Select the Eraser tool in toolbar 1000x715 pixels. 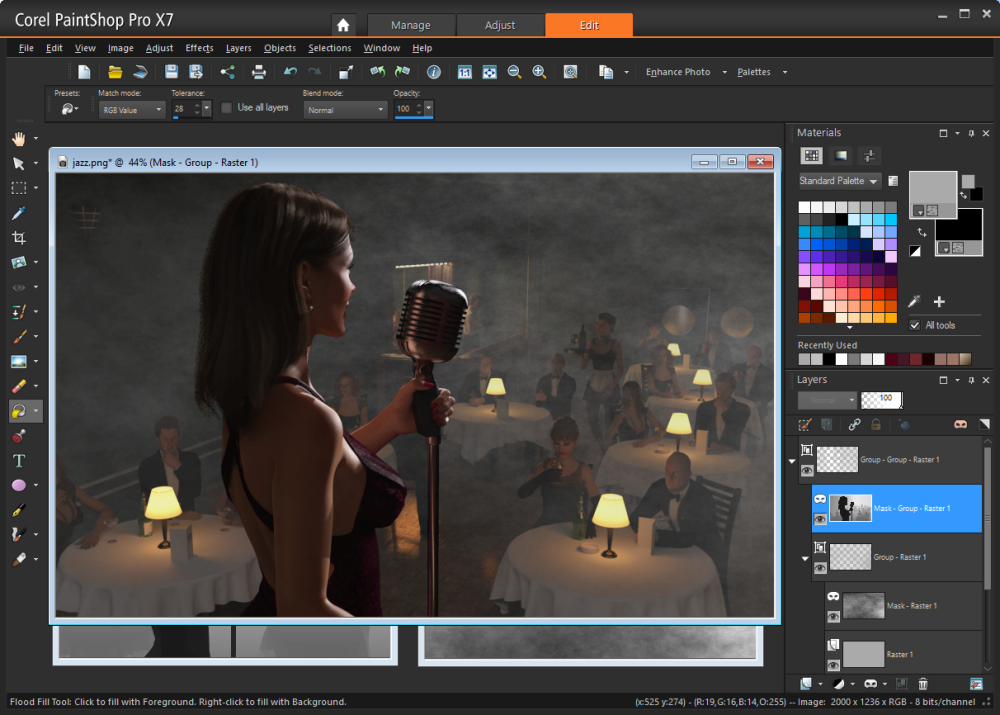coord(18,387)
